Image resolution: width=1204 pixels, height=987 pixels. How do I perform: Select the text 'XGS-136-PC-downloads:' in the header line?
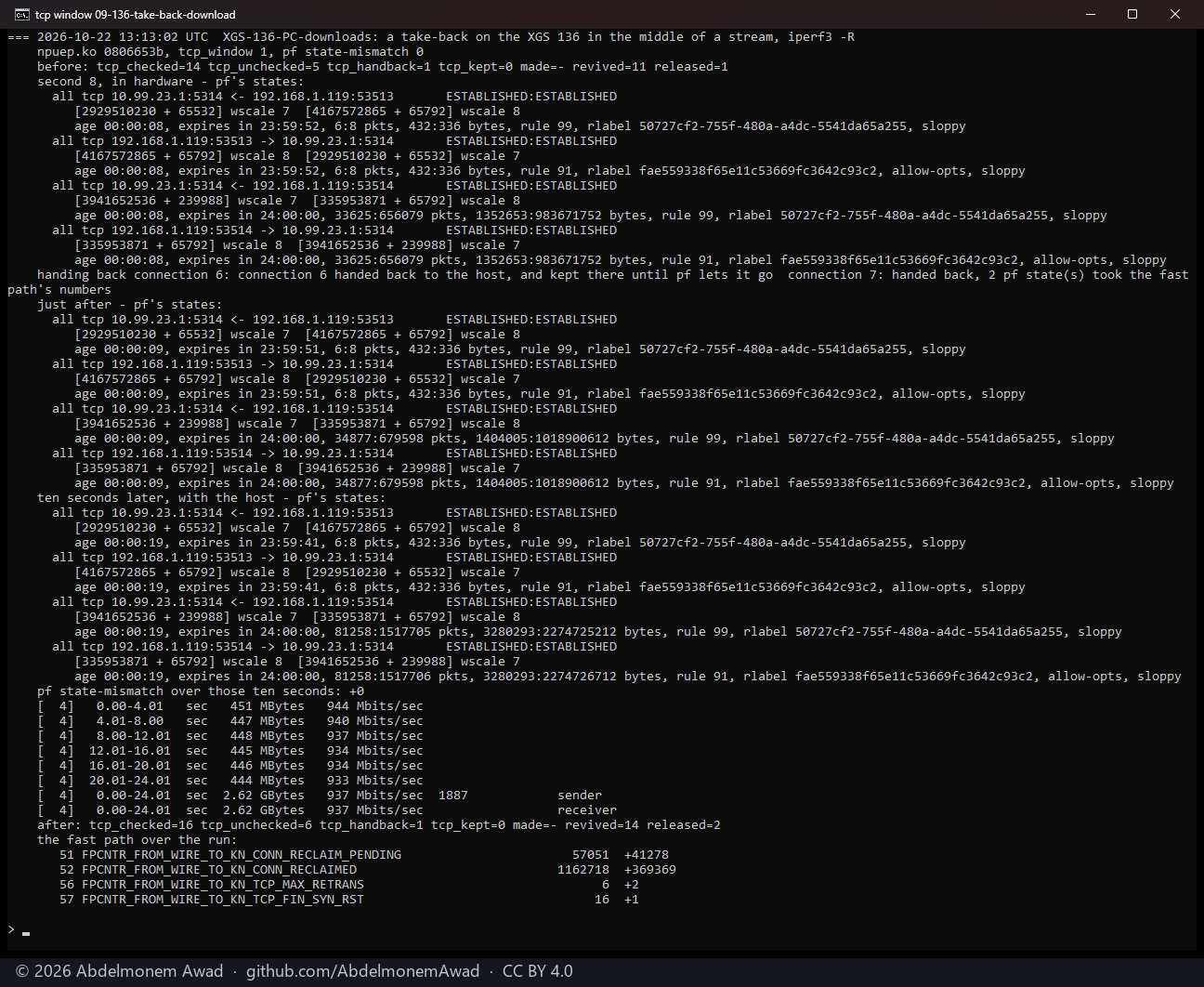(x=301, y=37)
